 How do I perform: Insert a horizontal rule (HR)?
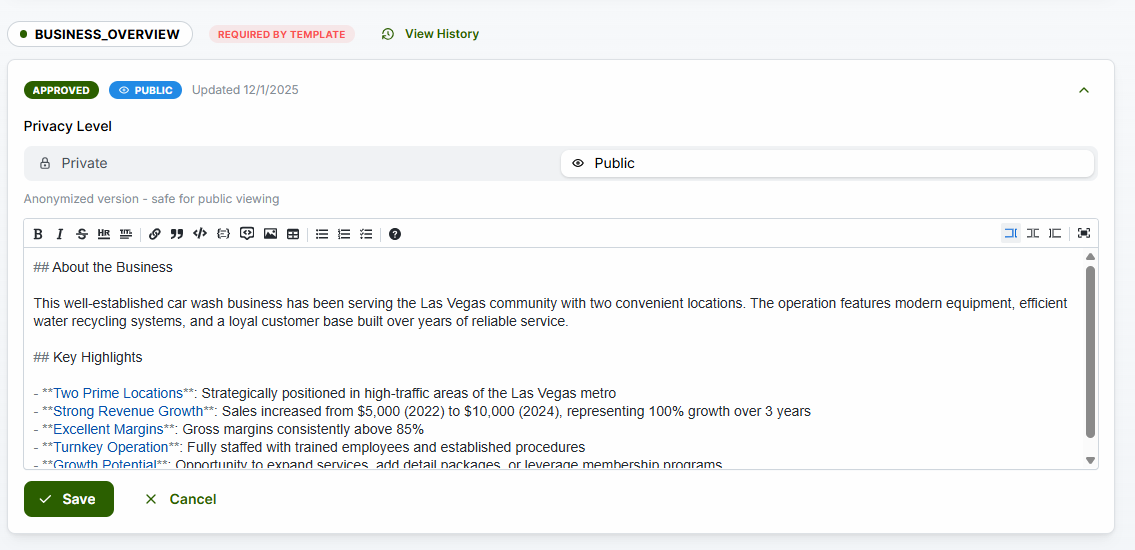[104, 234]
